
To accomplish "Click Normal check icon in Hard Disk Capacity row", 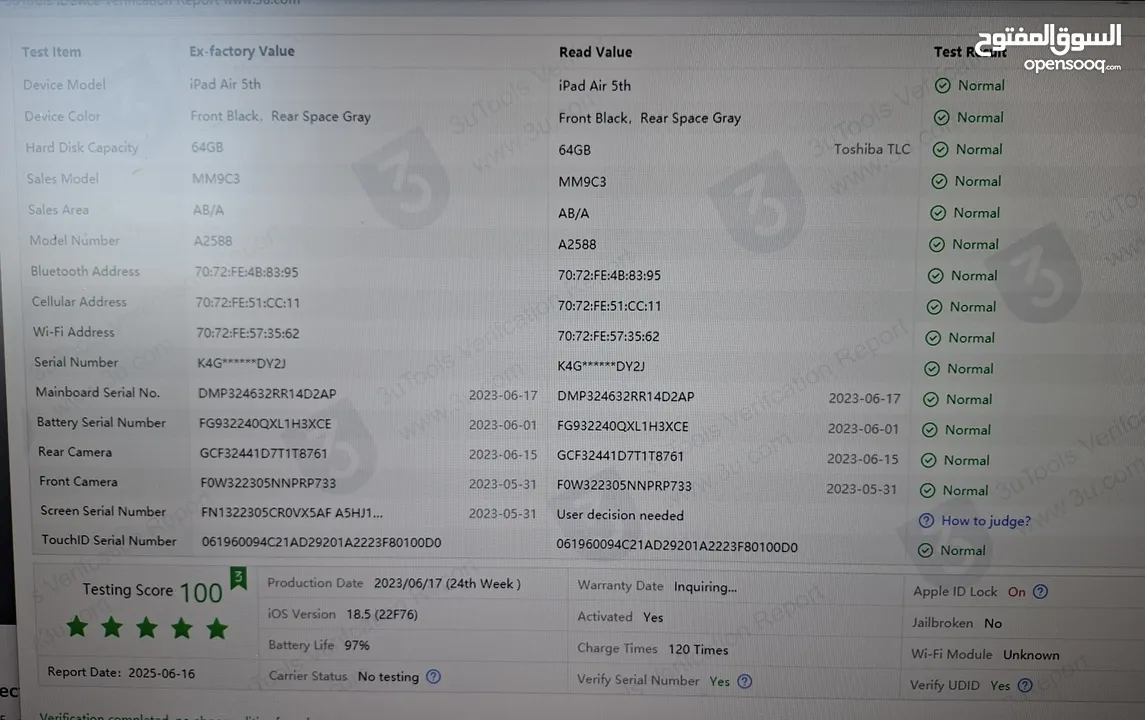I will (941, 150).
